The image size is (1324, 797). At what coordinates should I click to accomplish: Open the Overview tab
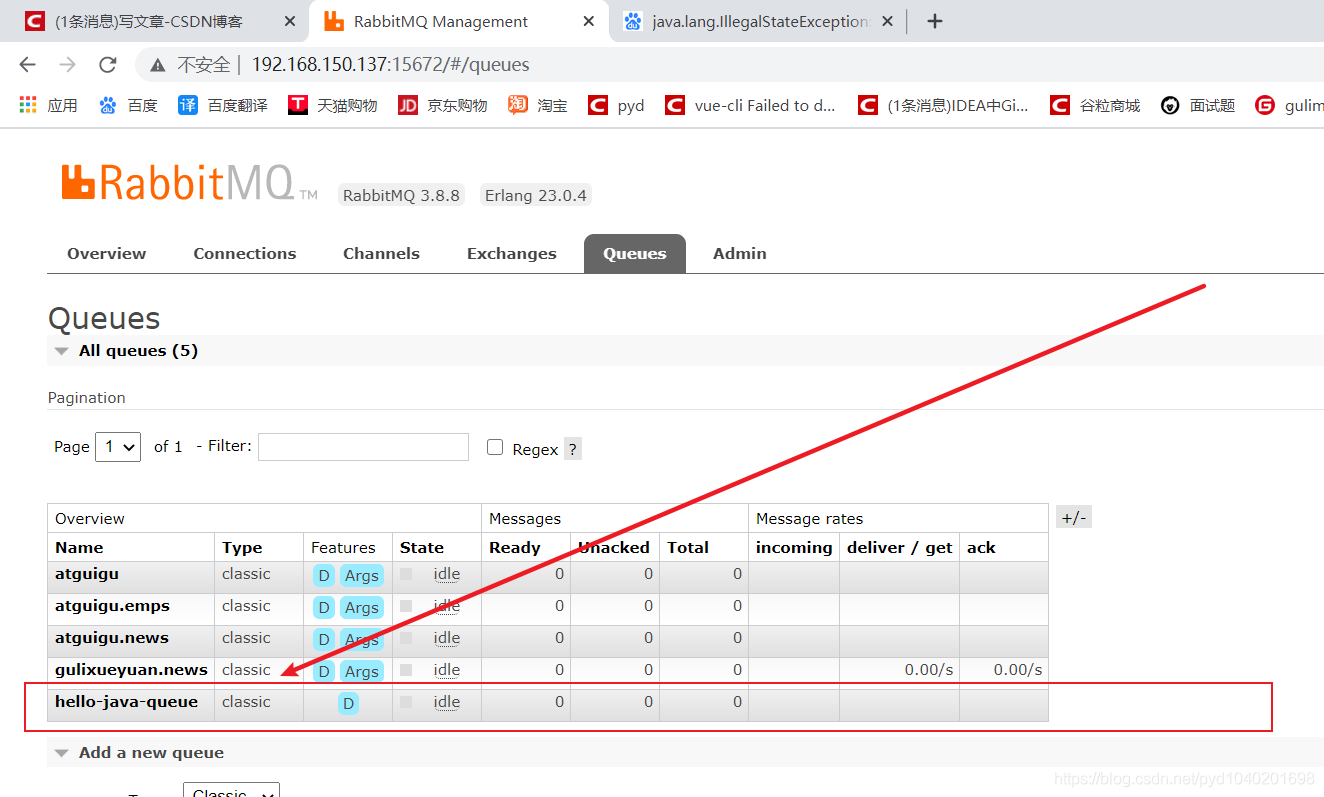(x=107, y=253)
